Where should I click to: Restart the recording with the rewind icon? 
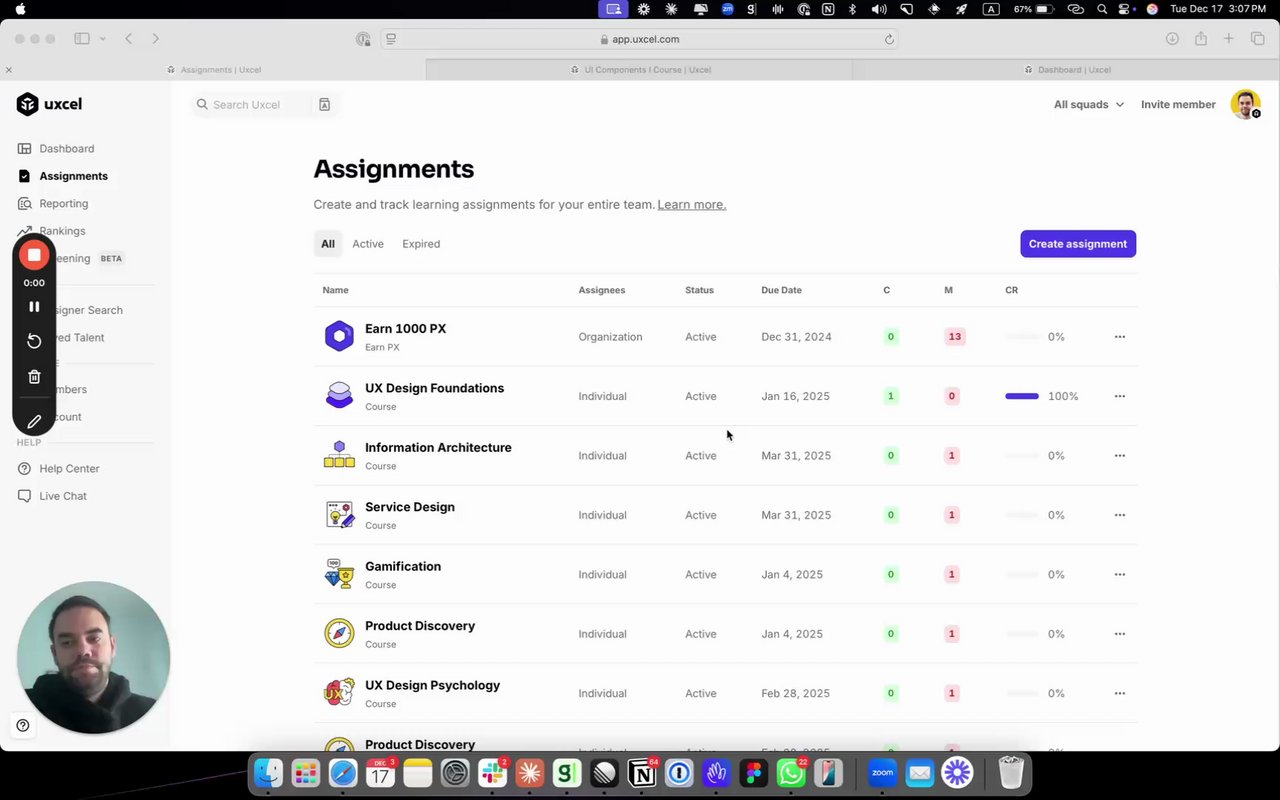coord(34,341)
